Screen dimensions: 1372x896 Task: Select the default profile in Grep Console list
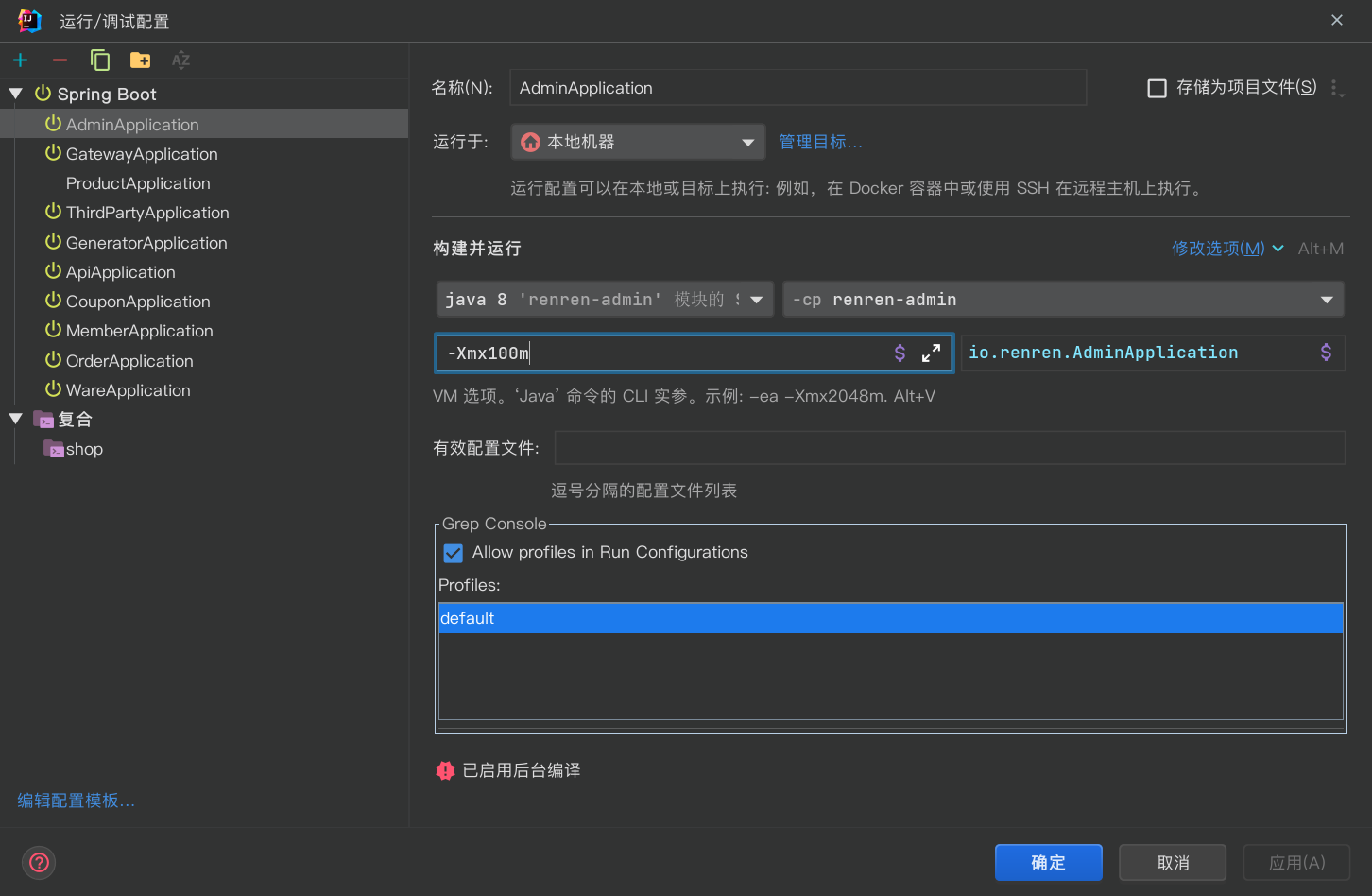click(x=891, y=618)
